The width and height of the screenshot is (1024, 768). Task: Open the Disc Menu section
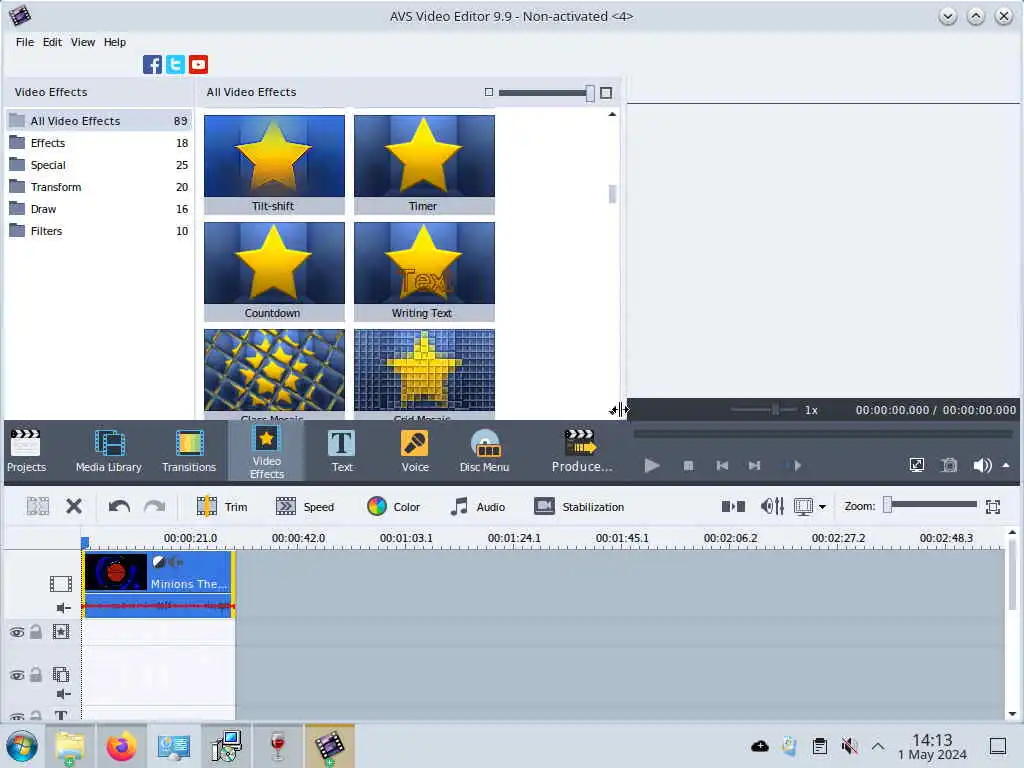click(484, 451)
